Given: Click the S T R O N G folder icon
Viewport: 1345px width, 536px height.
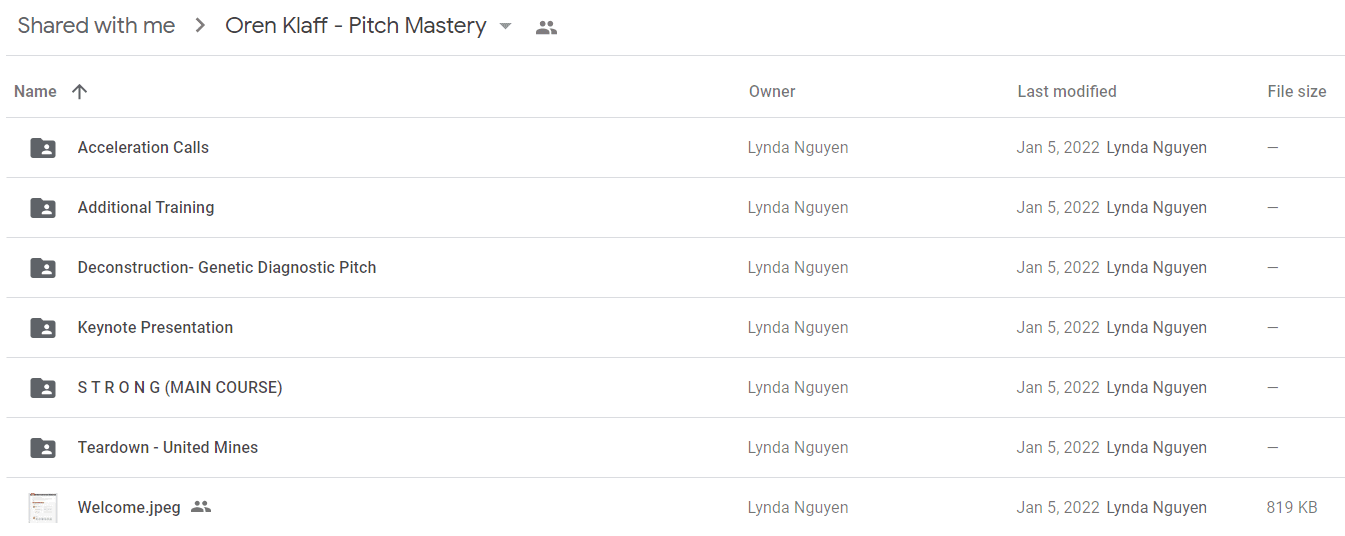Looking at the screenshot, I should tap(43, 388).
